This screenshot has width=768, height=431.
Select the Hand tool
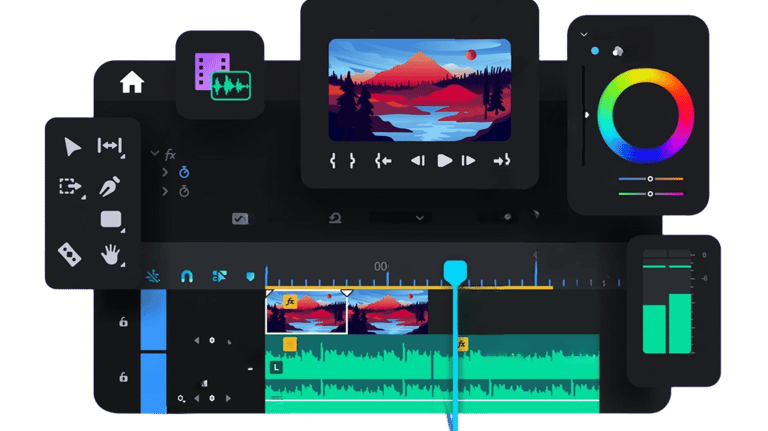110,254
